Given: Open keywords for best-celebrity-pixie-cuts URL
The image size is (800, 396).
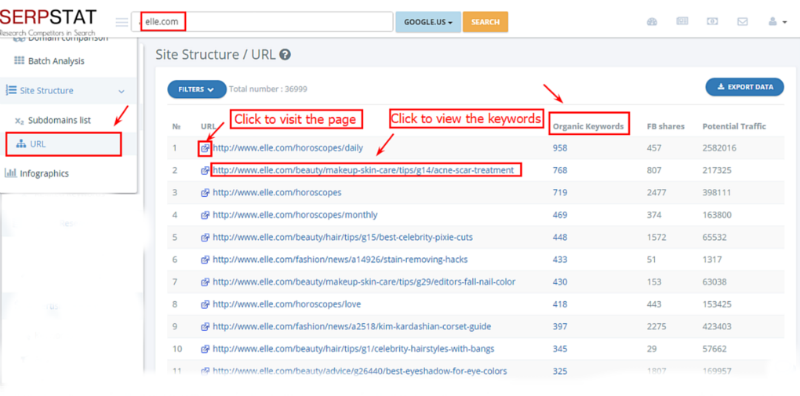Looking at the screenshot, I should point(343,237).
